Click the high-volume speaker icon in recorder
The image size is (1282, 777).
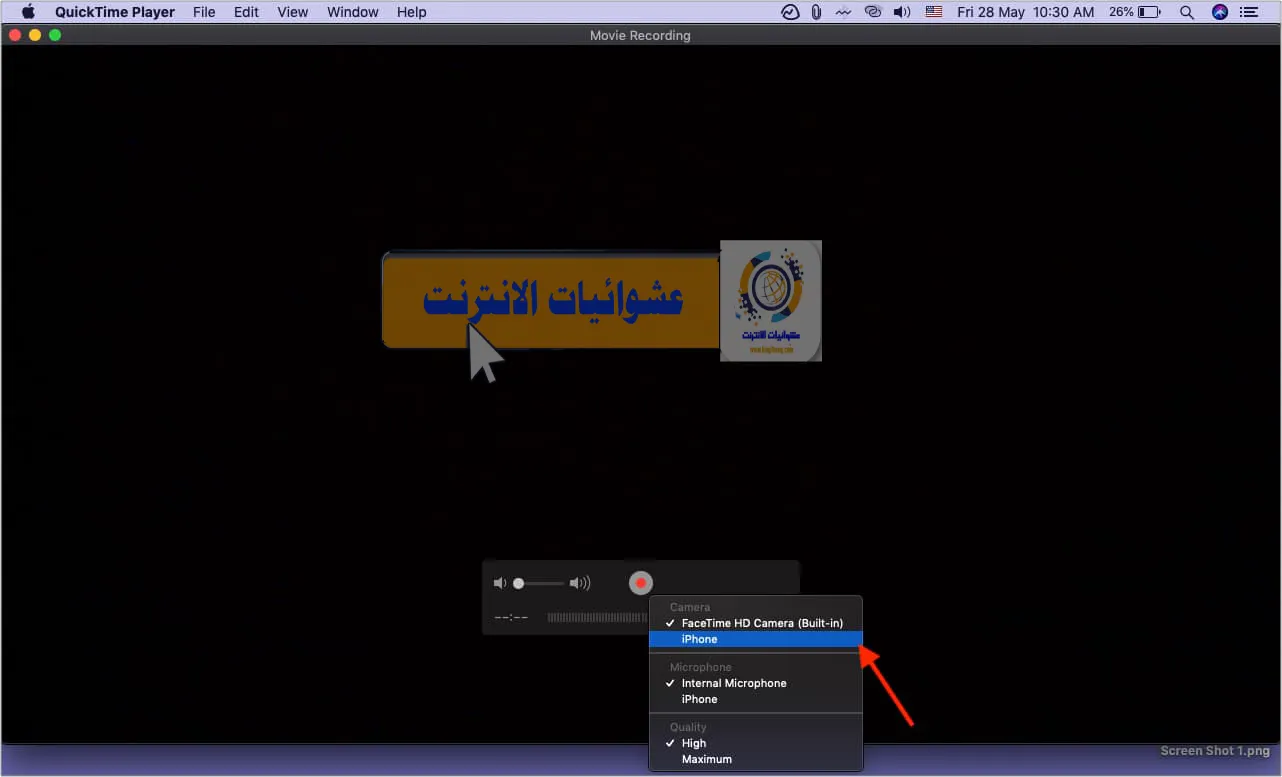pyautogui.click(x=580, y=583)
